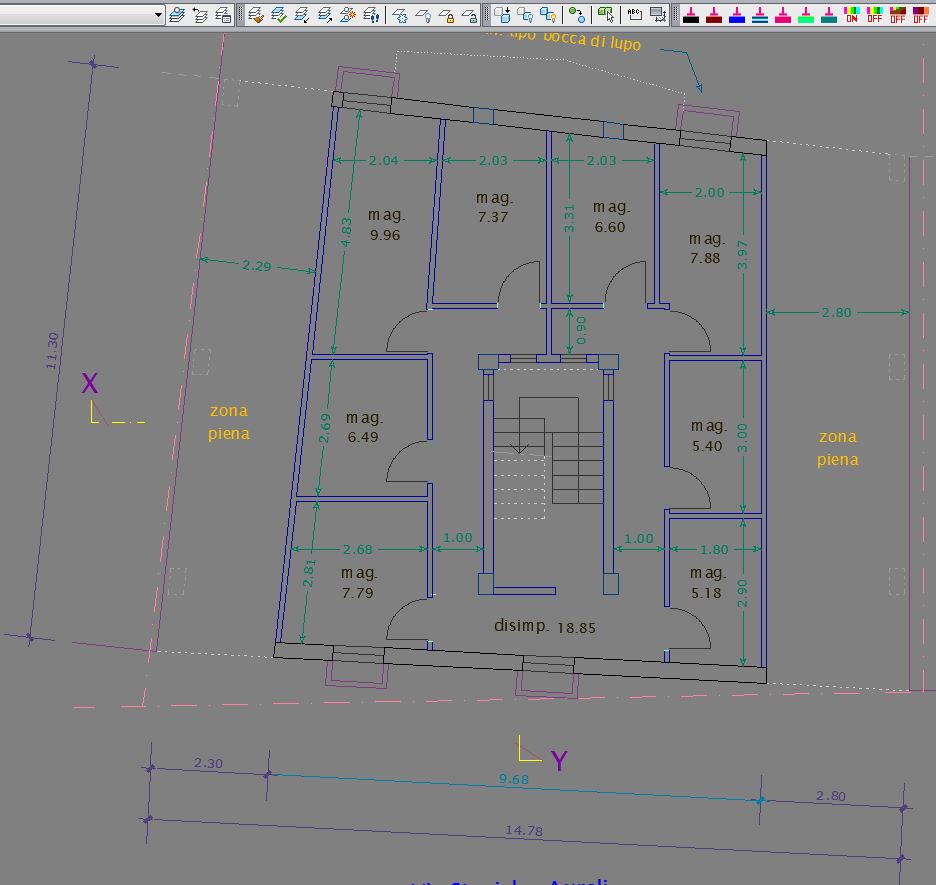Click the green box with cursor icon
Image resolution: width=936 pixels, height=885 pixels.
606,14
